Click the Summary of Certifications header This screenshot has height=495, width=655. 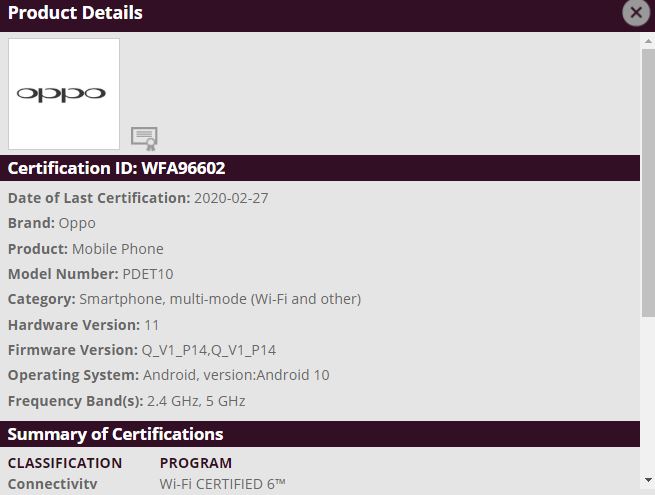(116, 434)
